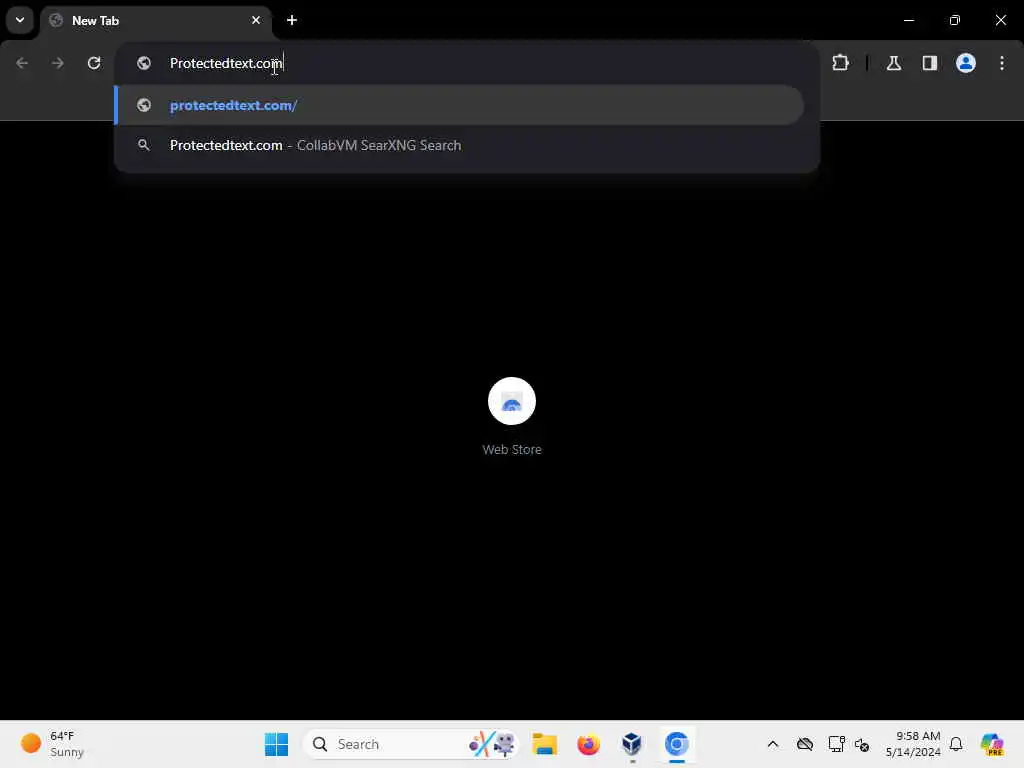Open the profile avatar menu
1024x768 pixels.
pos(966,63)
